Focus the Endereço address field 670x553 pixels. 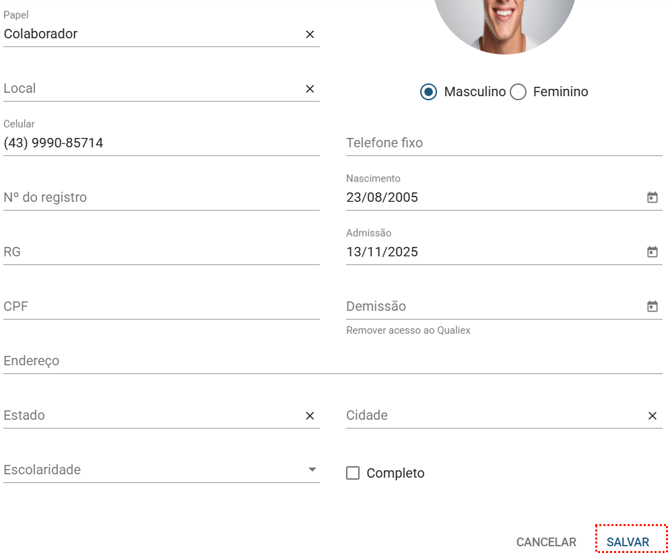pos(330,361)
